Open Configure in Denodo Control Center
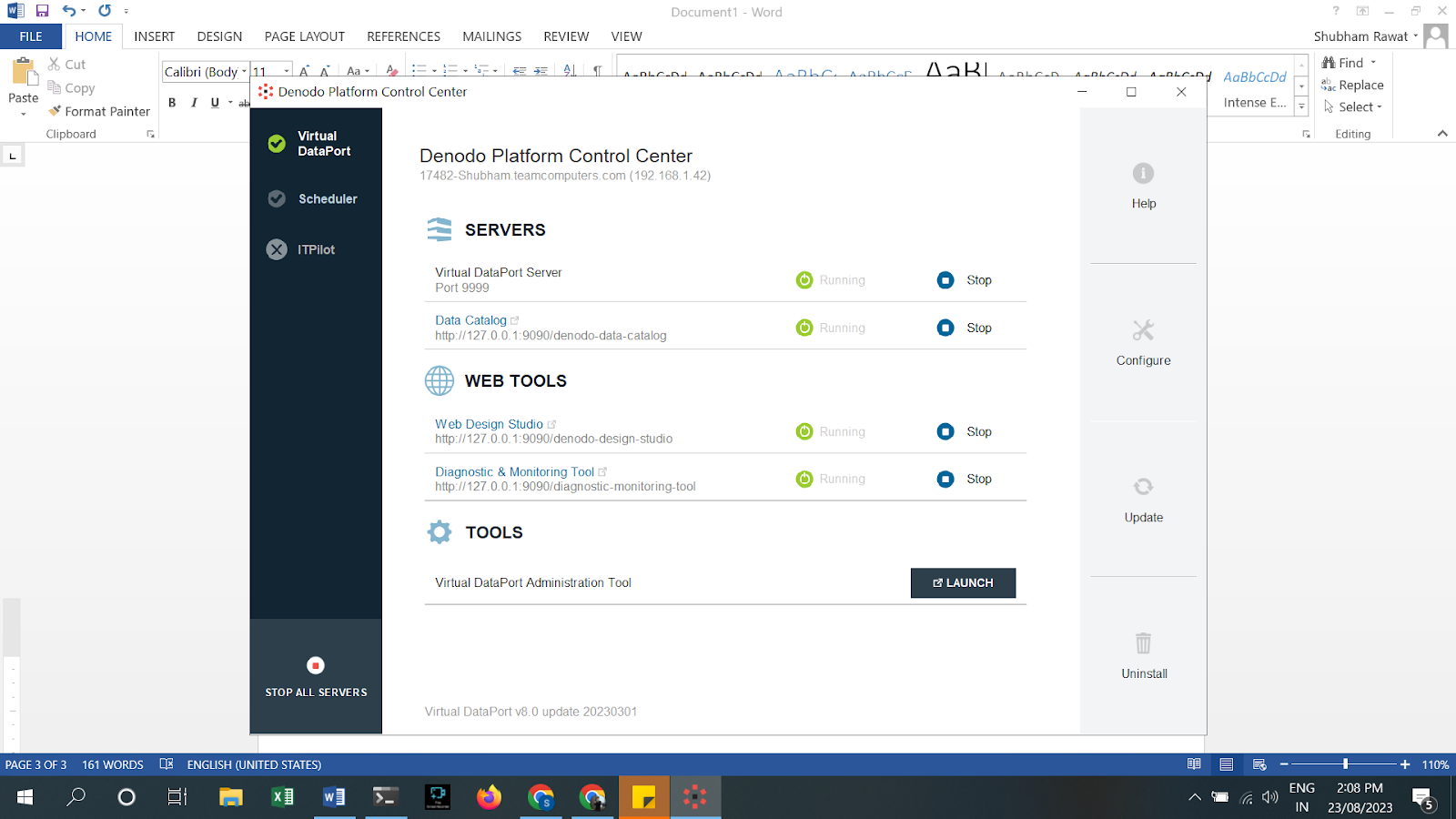Image resolution: width=1456 pixels, height=819 pixels. (x=1143, y=343)
